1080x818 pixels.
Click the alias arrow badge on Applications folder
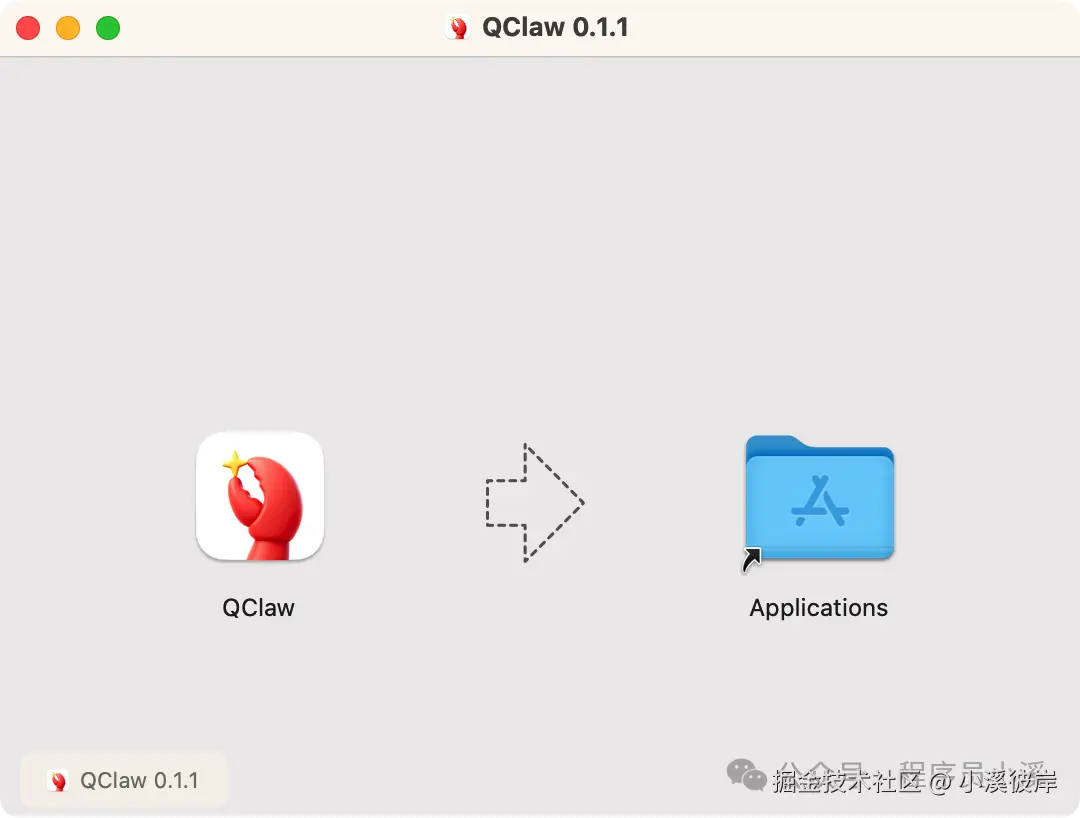point(751,559)
